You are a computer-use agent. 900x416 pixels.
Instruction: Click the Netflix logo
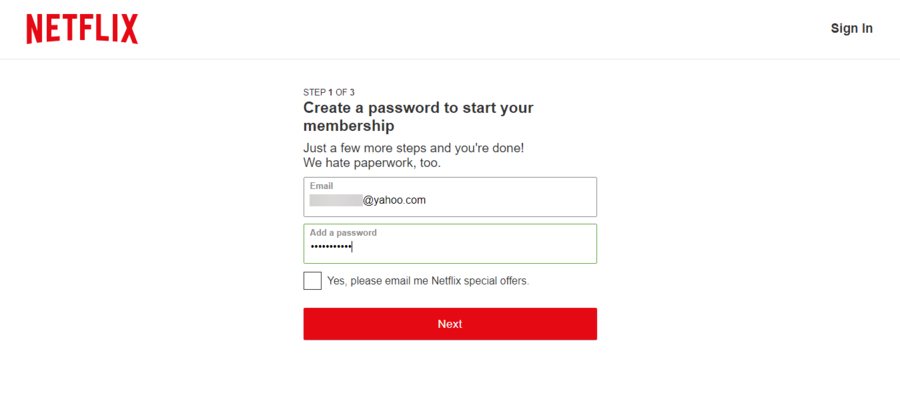point(82,29)
